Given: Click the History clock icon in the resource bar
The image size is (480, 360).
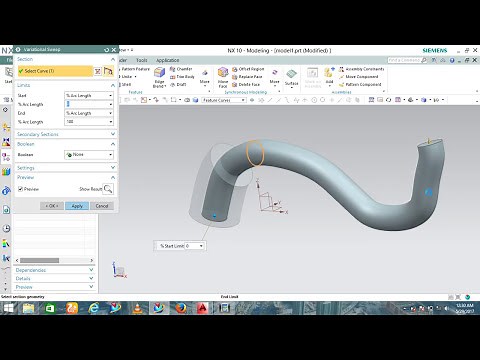Looking at the screenshot, I should [6, 228].
